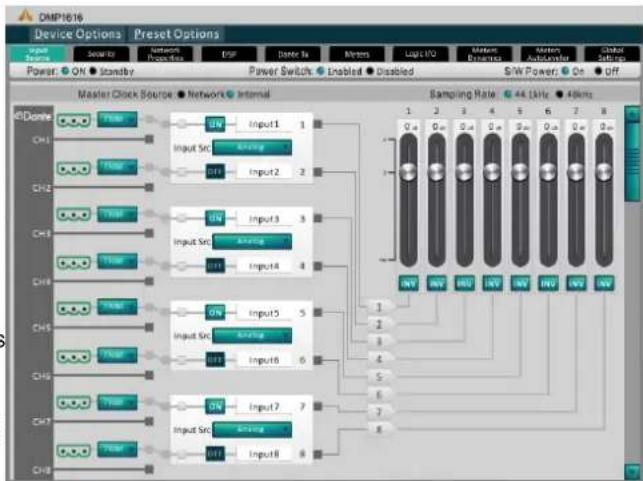Click the INV button under fader 1
643x481 pixels.
[408, 283]
